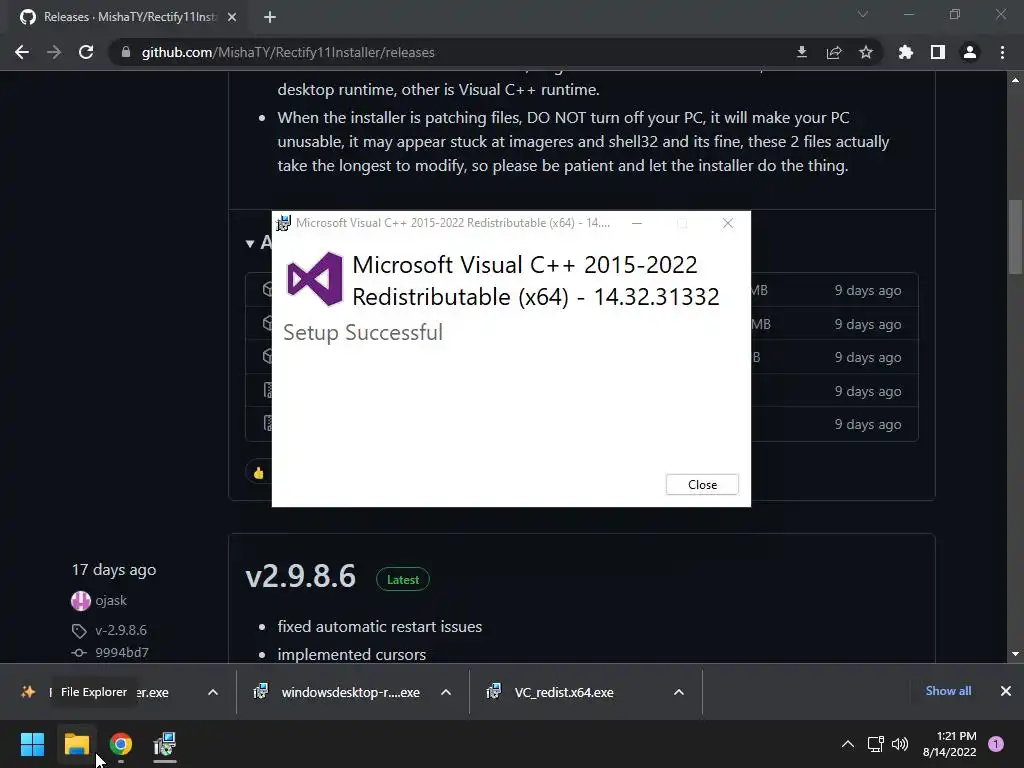Open the Chrome extensions puzzle icon
This screenshot has height=768, width=1024.
(x=906, y=52)
